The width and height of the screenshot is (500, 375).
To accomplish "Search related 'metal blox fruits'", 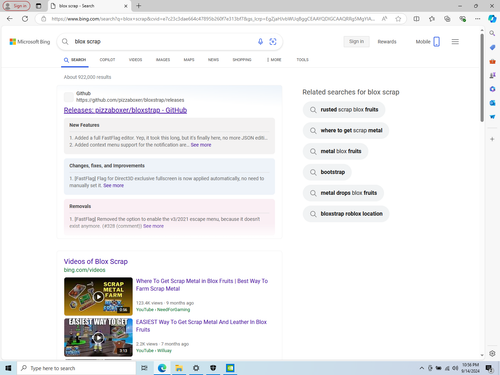I will pos(335,151).
